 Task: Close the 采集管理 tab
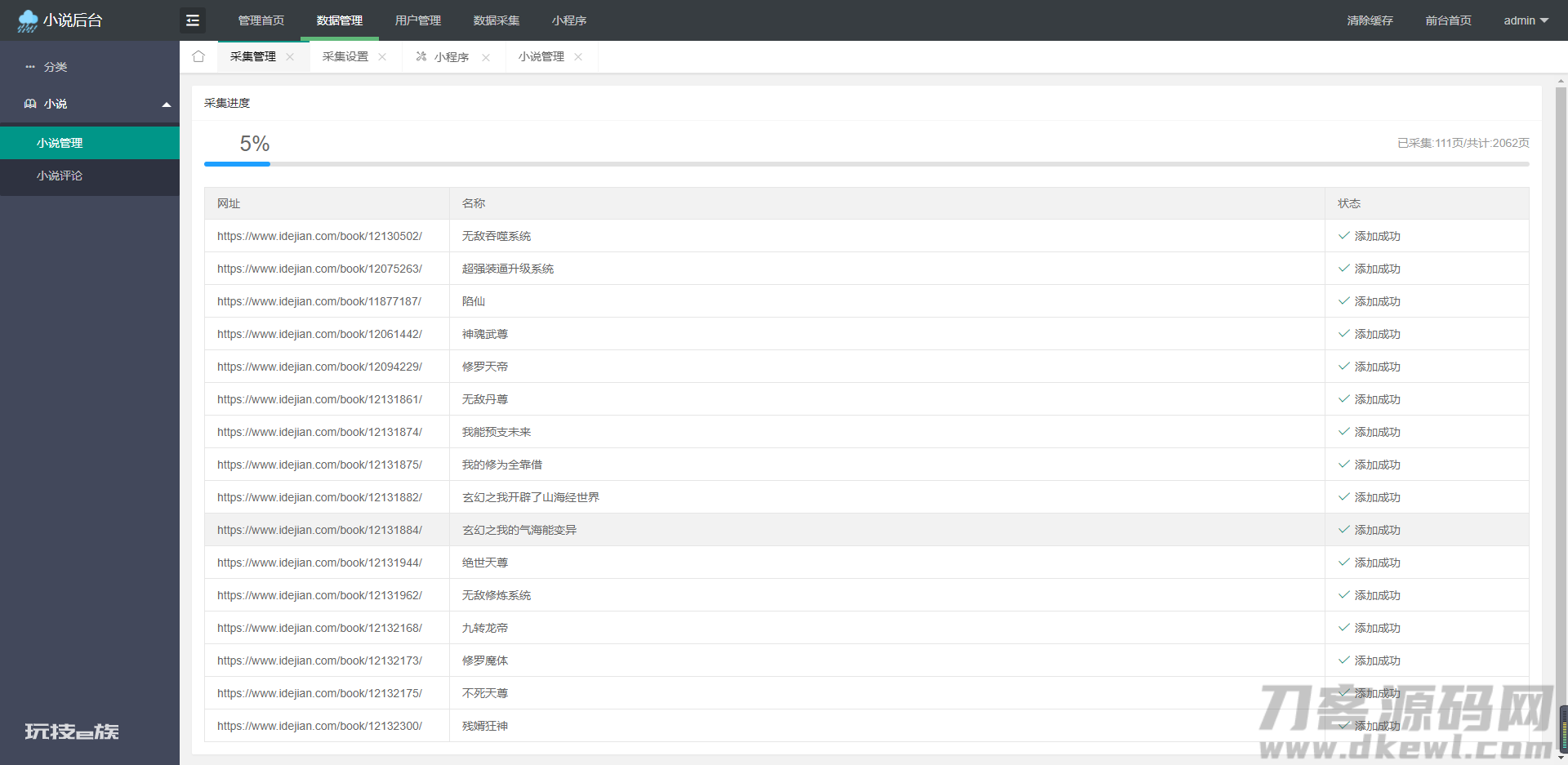click(x=290, y=57)
